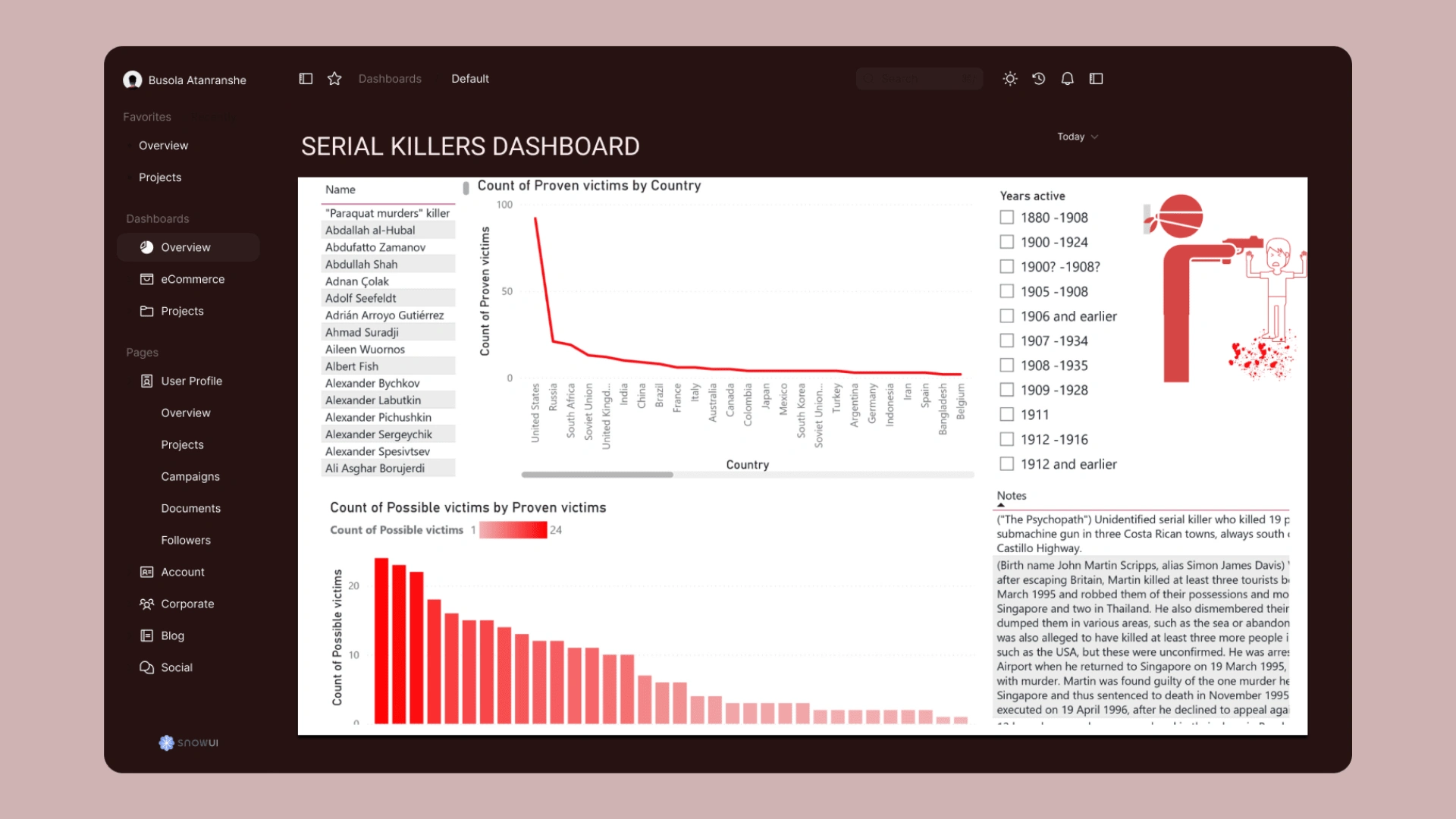Image resolution: width=1456 pixels, height=819 pixels.
Task: Open the Favorites Overview item
Action: coord(163,146)
